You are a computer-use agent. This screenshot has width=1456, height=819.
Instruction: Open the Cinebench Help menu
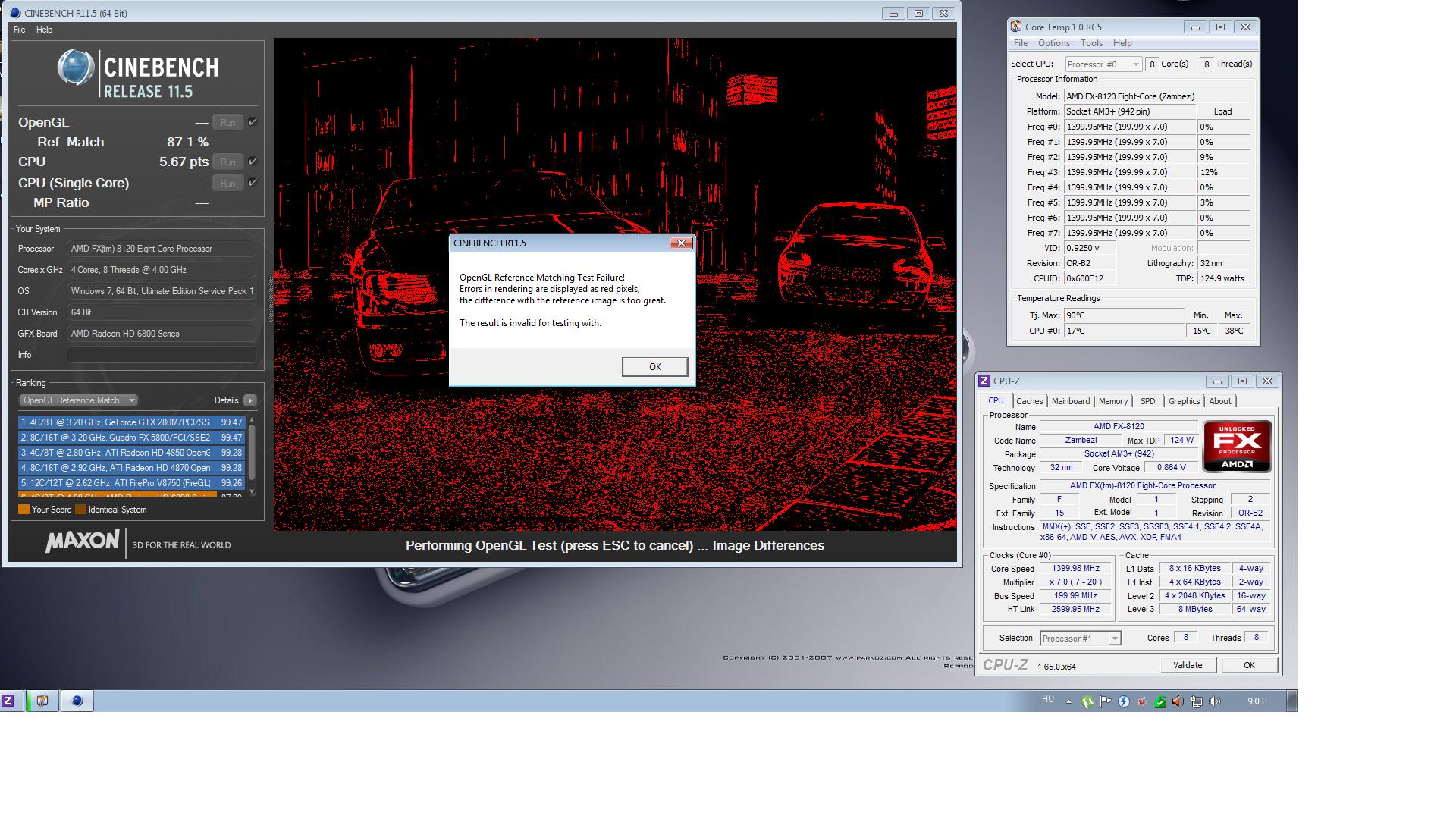pyautogui.click(x=45, y=30)
